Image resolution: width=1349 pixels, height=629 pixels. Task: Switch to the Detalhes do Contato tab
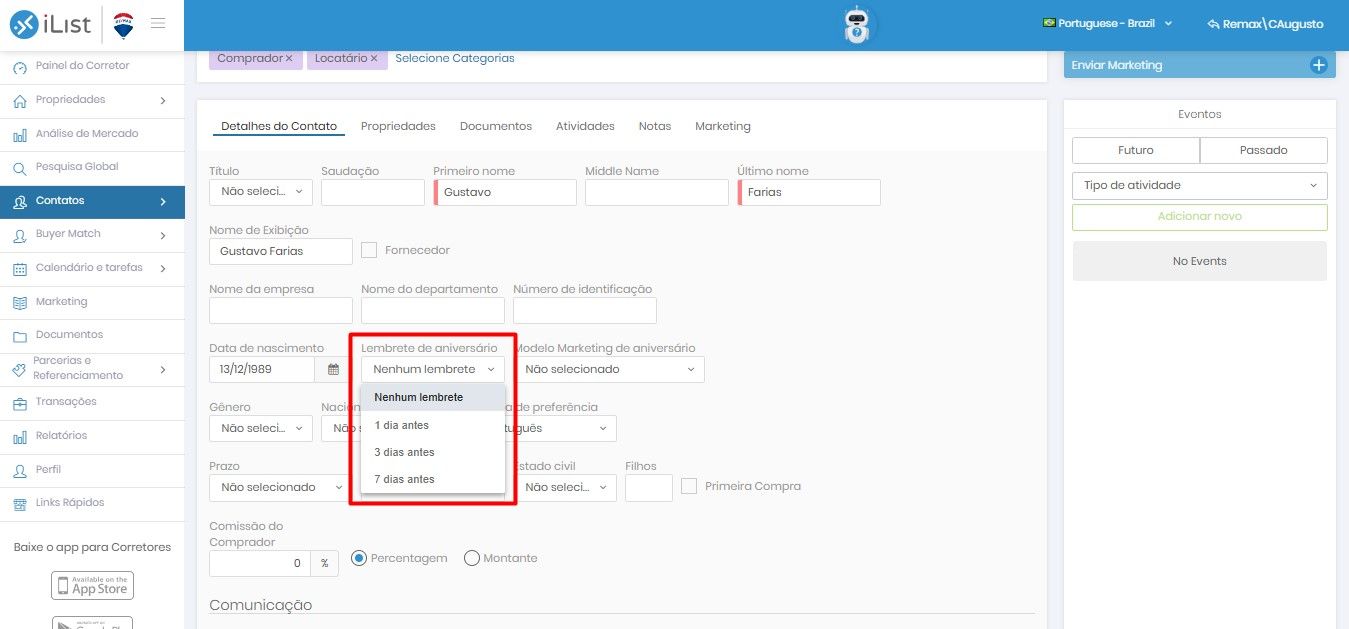[x=279, y=126]
